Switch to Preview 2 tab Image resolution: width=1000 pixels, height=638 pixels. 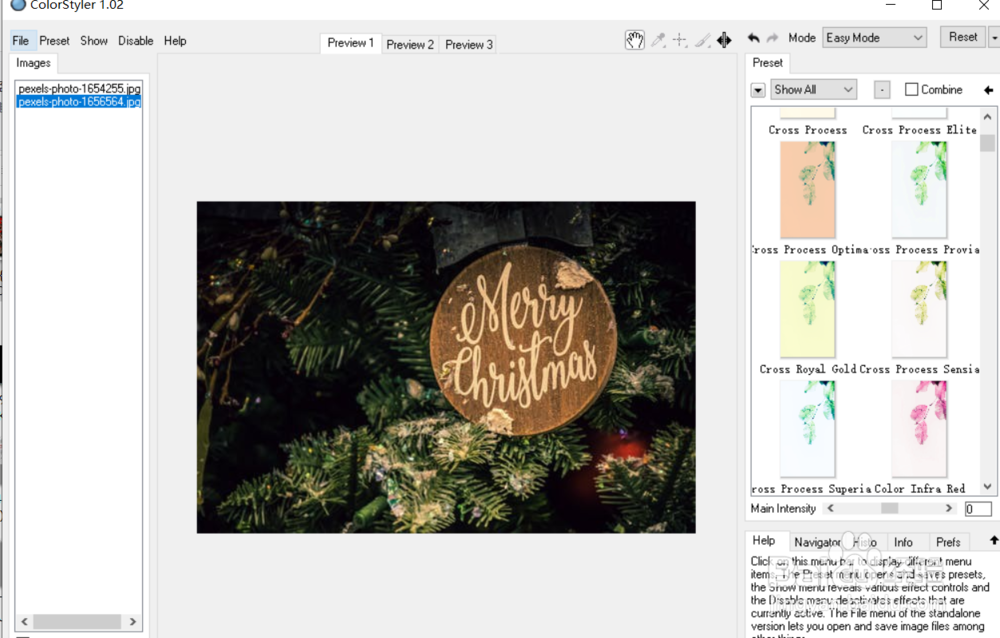point(410,45)
